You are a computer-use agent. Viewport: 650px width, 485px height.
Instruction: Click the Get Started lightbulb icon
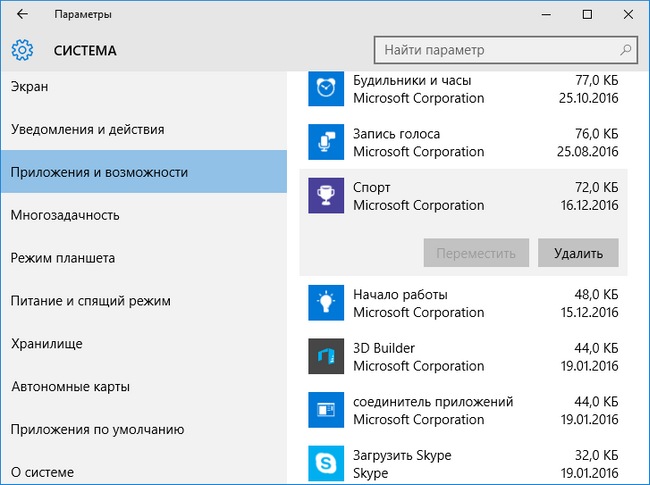tap(326, 303)
